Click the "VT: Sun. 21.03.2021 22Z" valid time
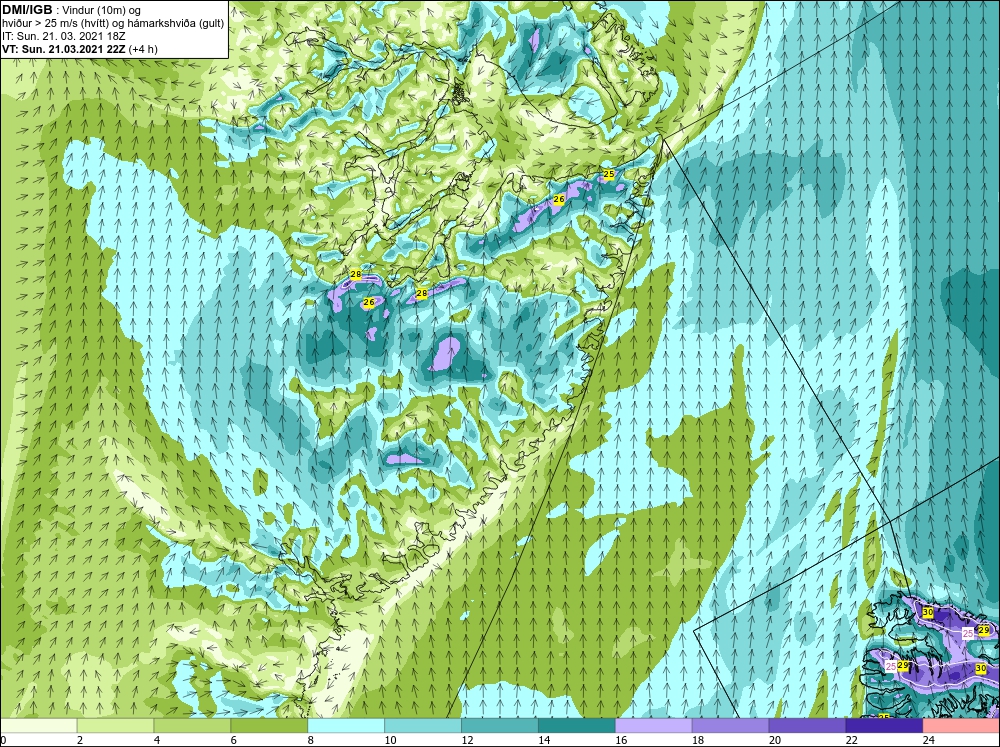Screen dimensions: 1000x747 64,49
